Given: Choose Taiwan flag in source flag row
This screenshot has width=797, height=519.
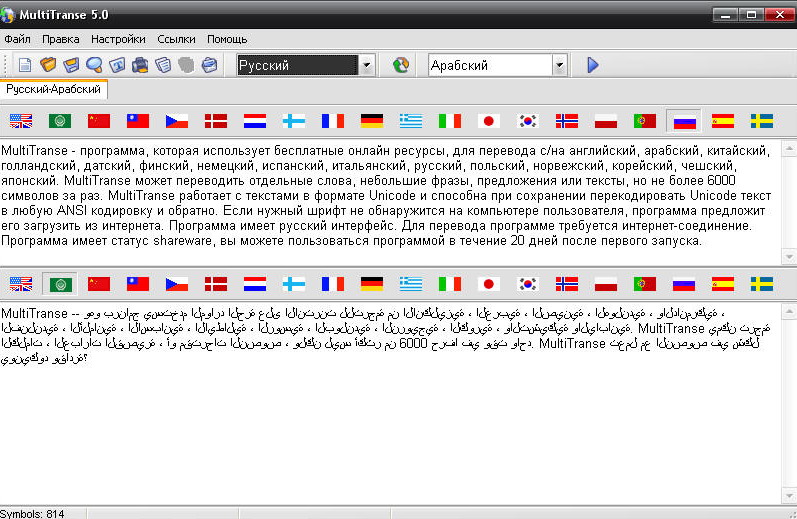Looking at the screenshot, I should [x=138, y=121].
